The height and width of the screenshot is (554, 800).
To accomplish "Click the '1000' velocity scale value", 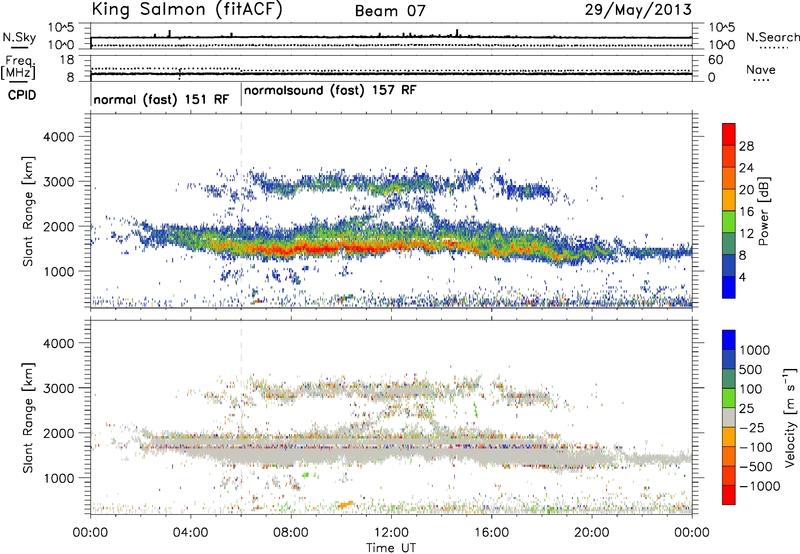I will pos(755,350).
